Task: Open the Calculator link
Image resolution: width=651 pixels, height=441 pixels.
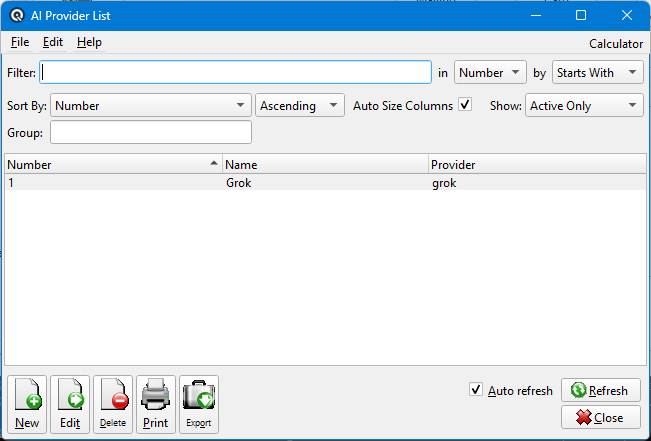Action: pos(616,44)
